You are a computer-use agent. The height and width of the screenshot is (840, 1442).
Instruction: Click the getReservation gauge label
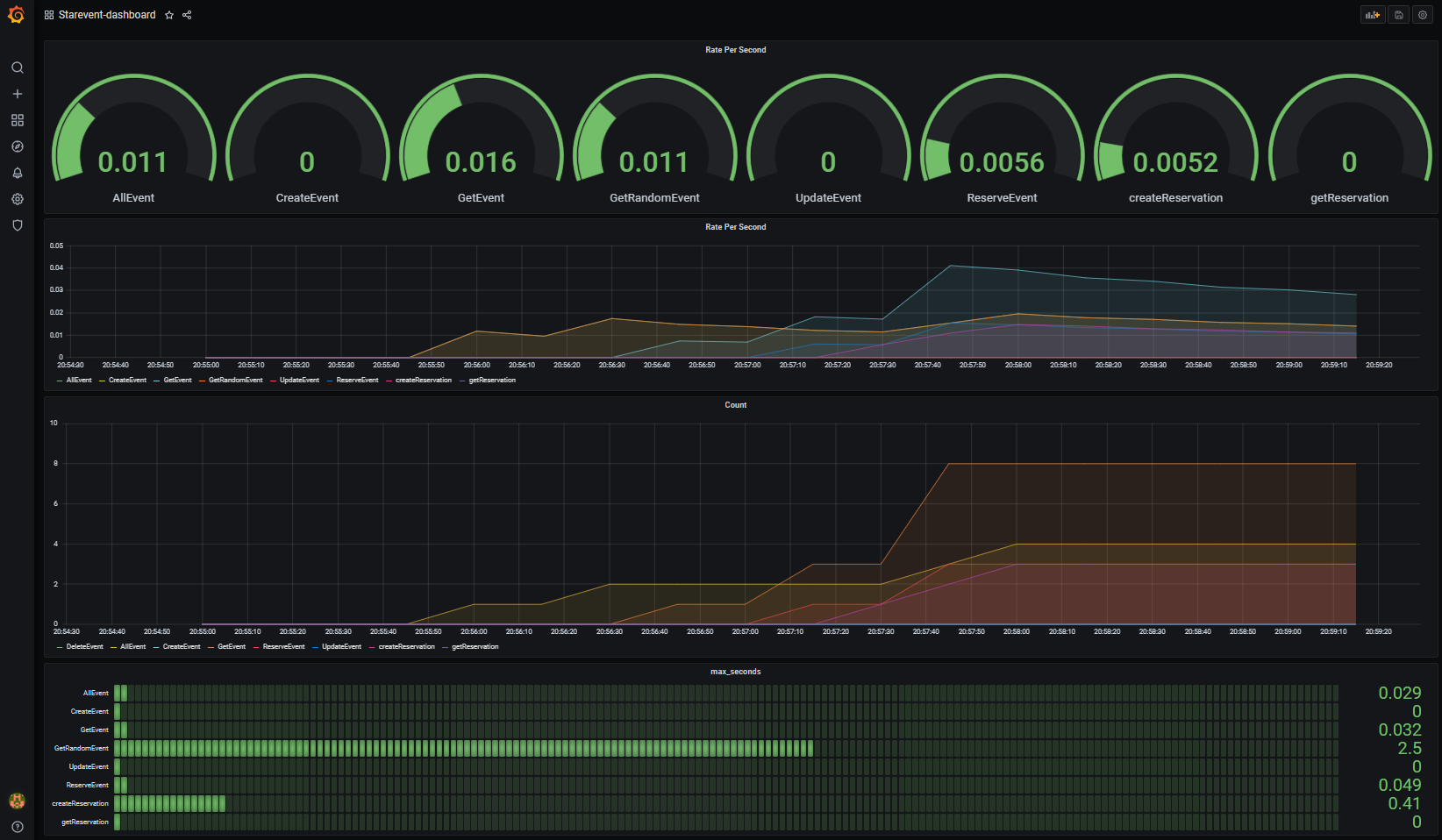click(x=1349, y=198)
